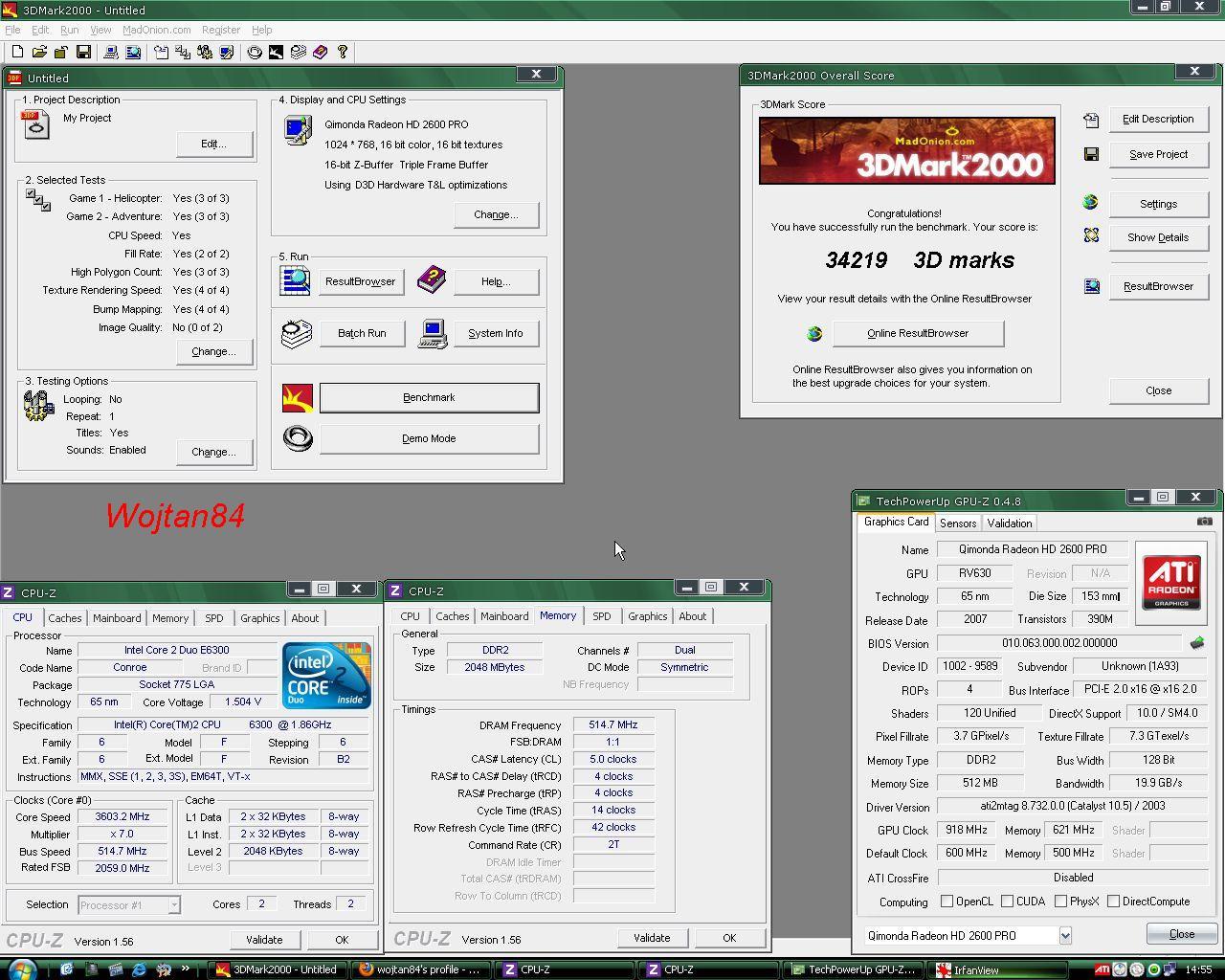Click the demo mode ring toolbar icon
Image resolution: width=1225 pixels, height=980 pixels.
click(x=255, y=52)
